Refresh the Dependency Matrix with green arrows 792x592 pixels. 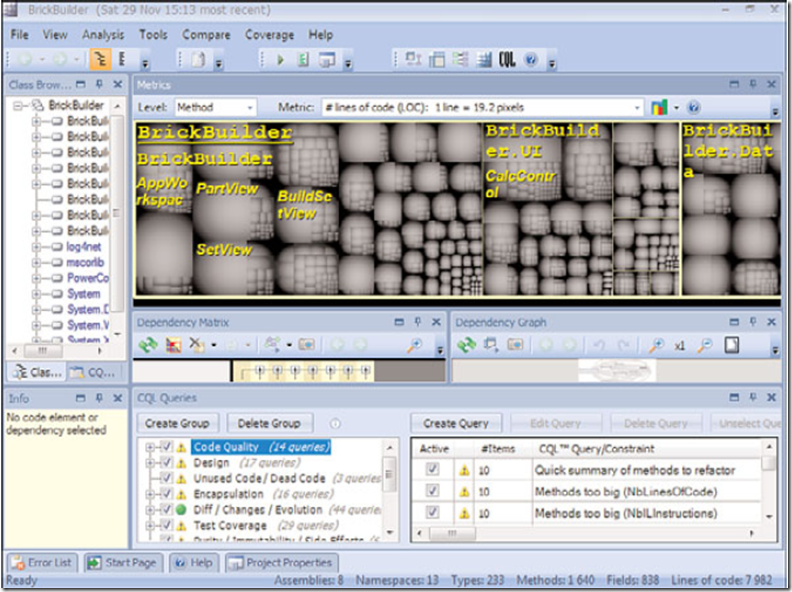click(148, 345)
